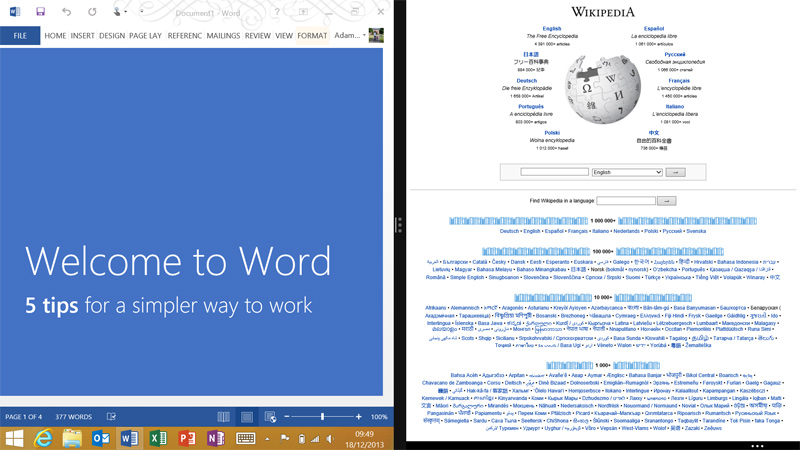Click the search go arrow button

click(x=676, y=172)
